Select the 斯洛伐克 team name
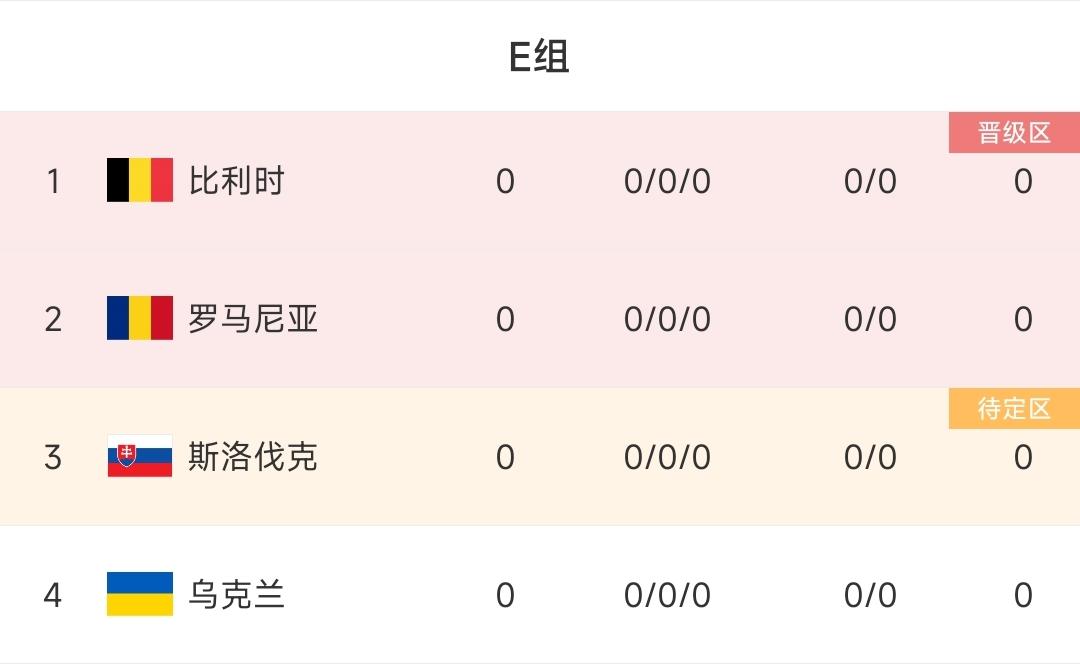Screen dimensions: 1080x669 pyautogui.click(x=253, y=457)
